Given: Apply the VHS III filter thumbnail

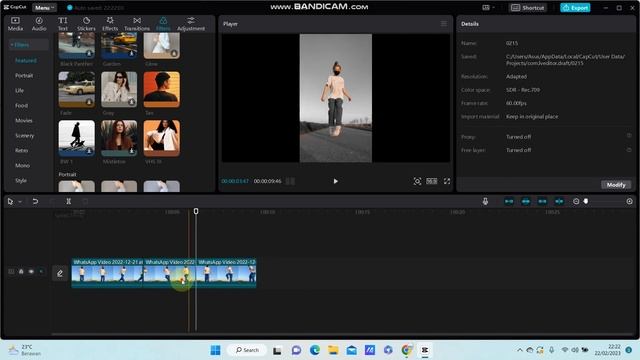Looking at the screenshot, I should [x=162, y=138].
